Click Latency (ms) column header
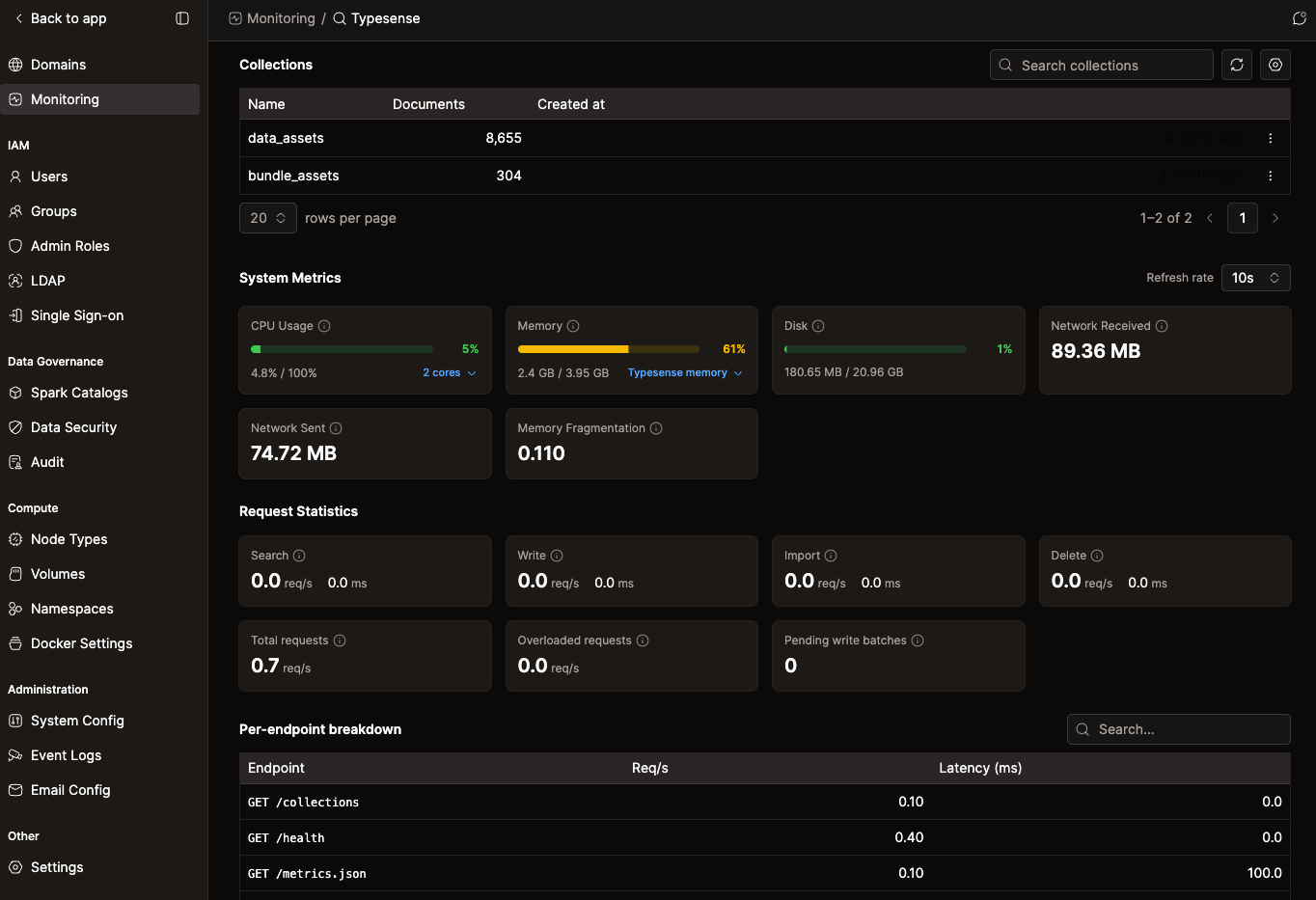 [x=980, y=768]
